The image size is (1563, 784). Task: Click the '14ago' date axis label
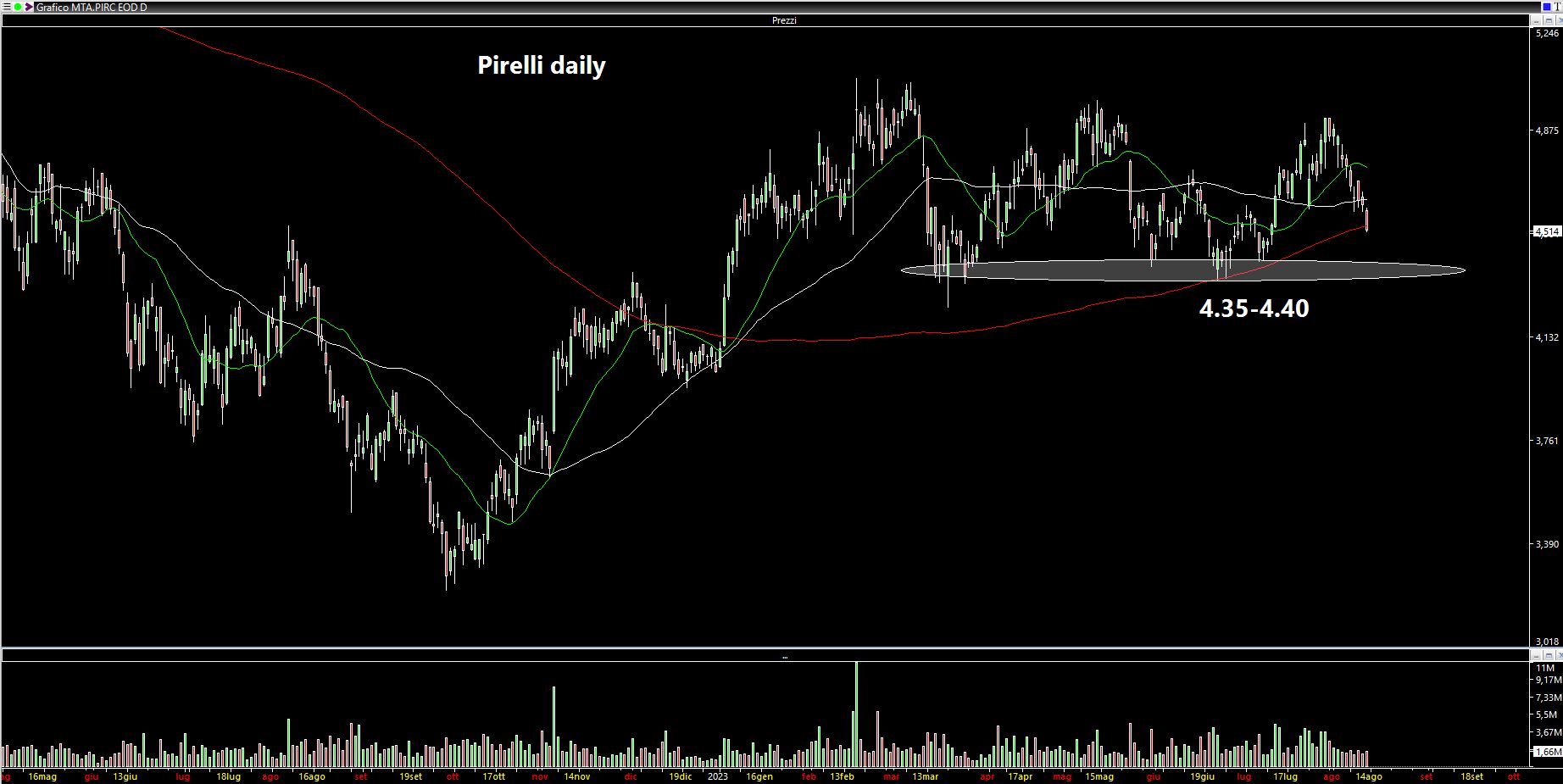[1368, 776]
